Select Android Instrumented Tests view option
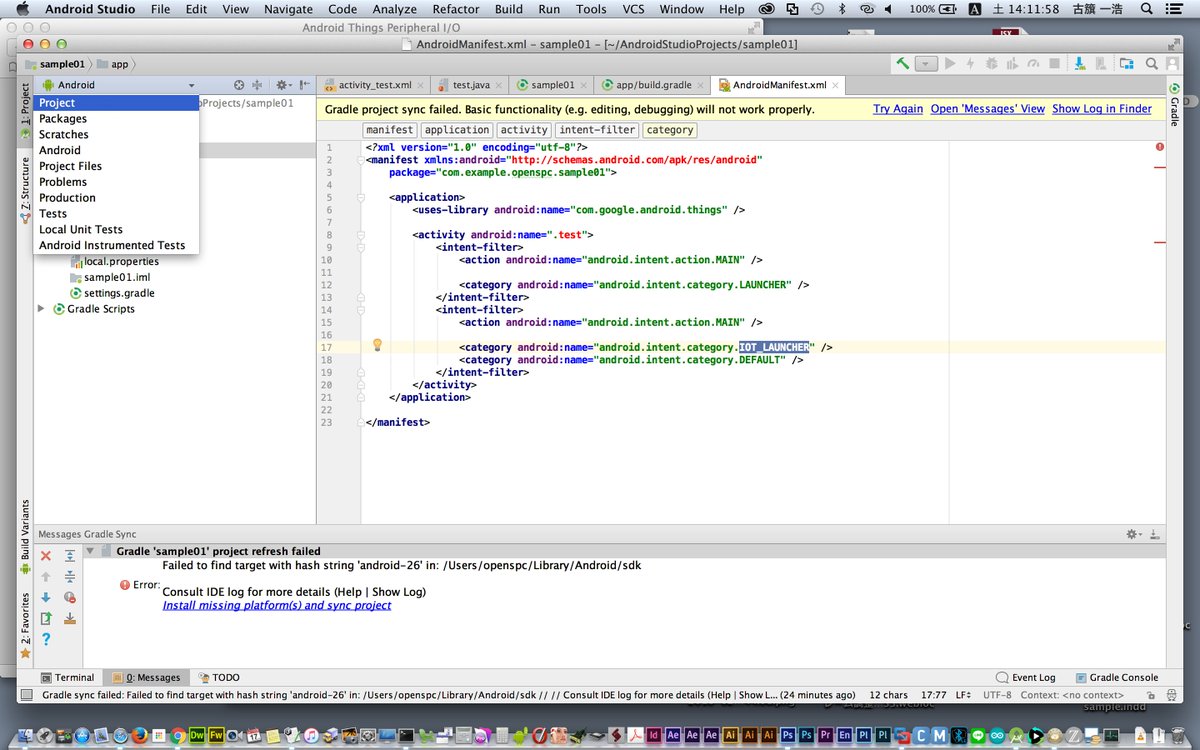Screen dimensions: 1200x750 tap(116, 245)
